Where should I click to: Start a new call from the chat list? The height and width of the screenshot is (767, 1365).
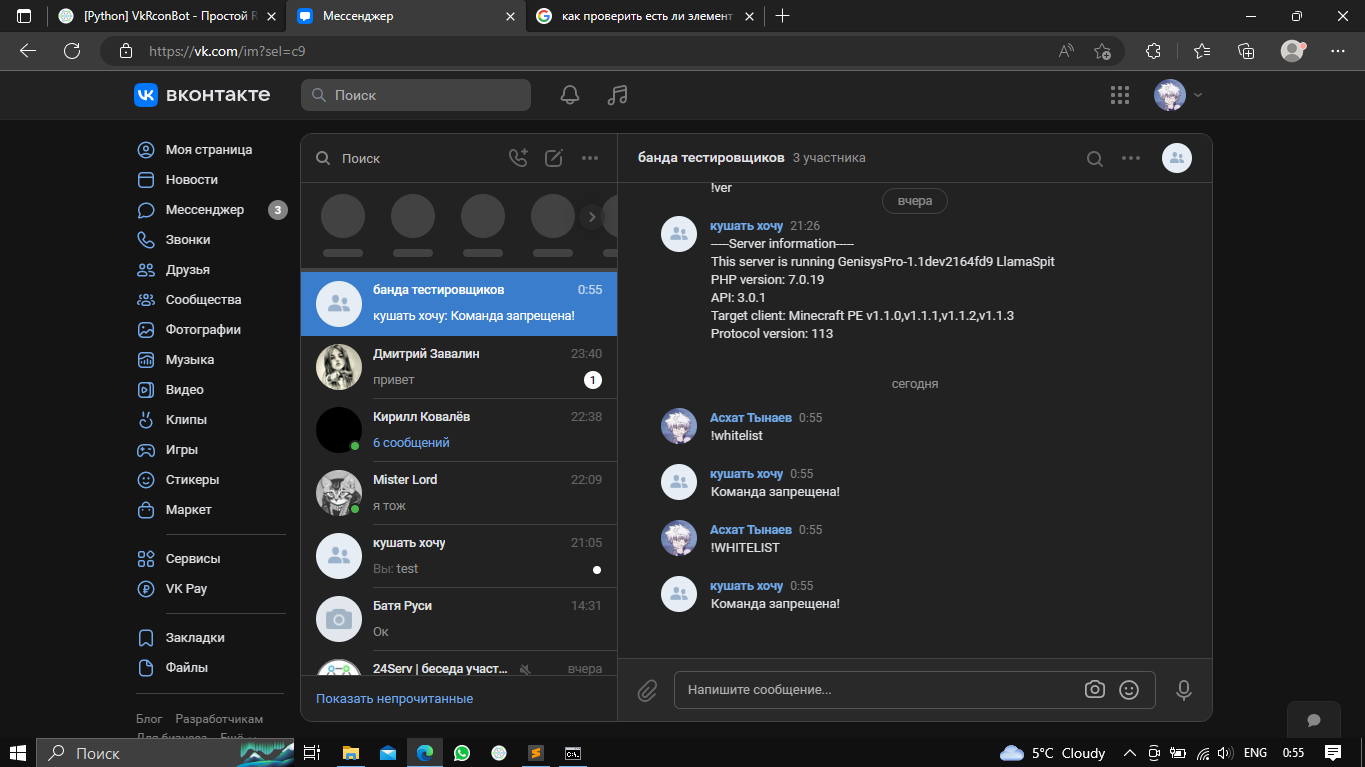tap(518, 158)
